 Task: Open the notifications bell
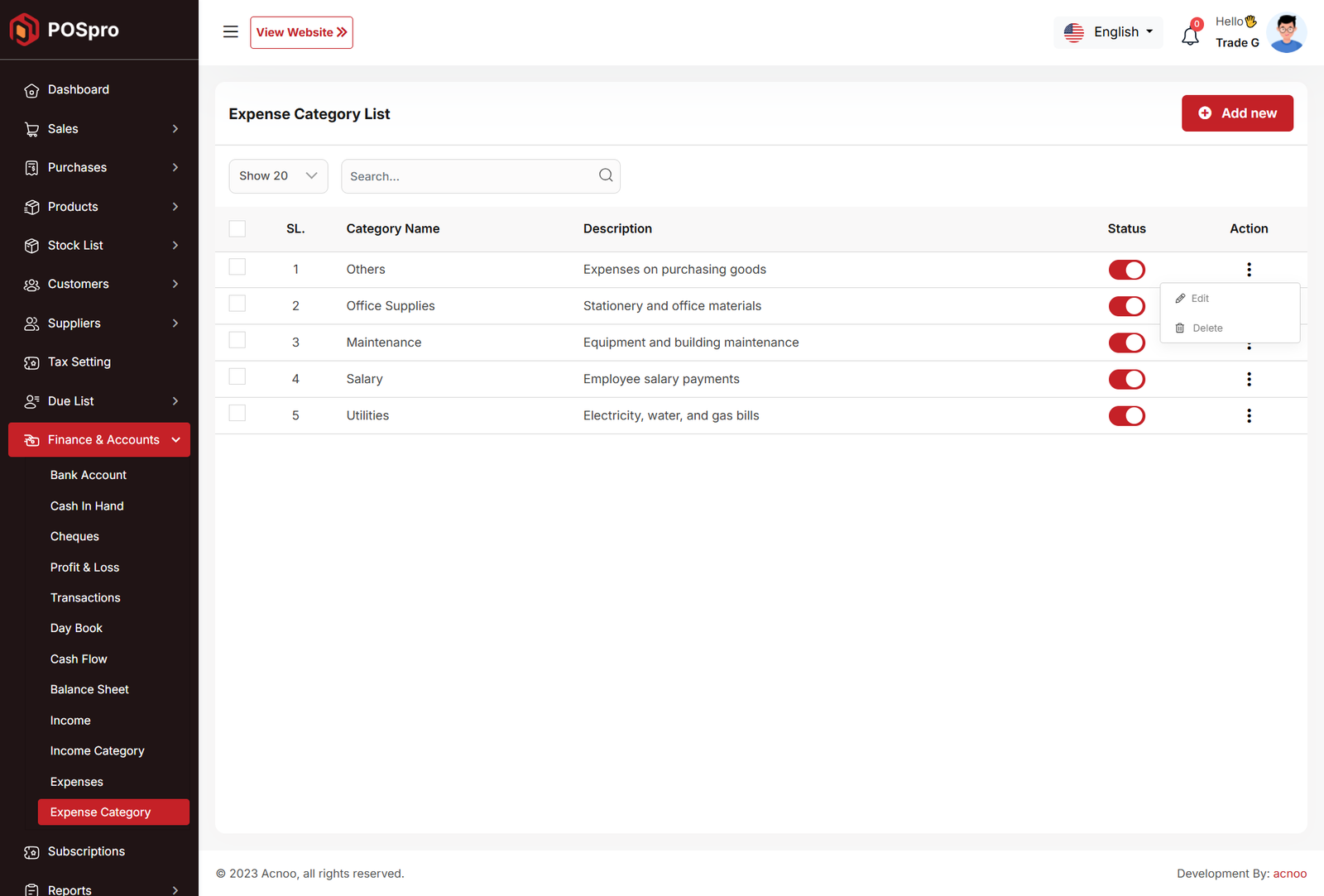pos(1190,36)
